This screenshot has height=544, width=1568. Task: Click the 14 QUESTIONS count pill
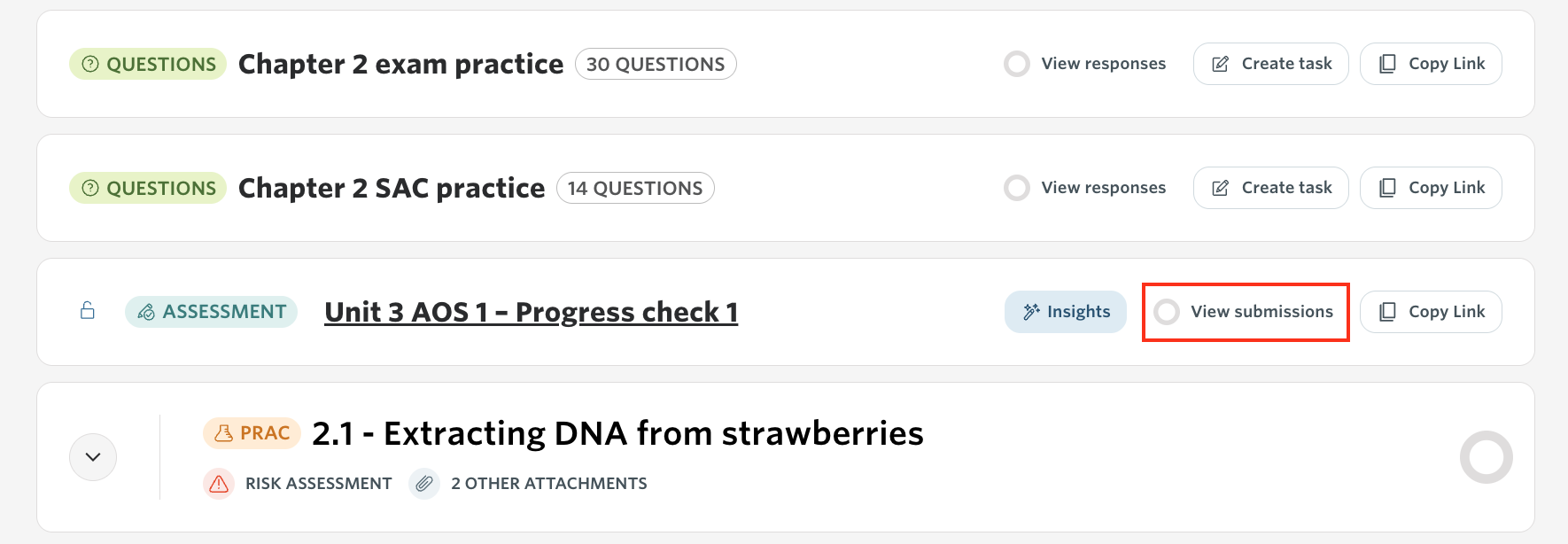pos(635,188)
